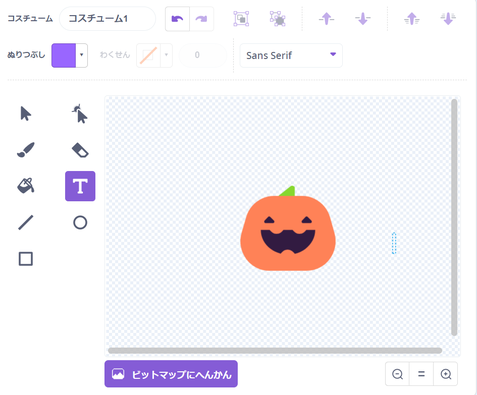This screenshot has height=395, width=477.
Task: Click the dotted text cursor box
Action: 394,243
